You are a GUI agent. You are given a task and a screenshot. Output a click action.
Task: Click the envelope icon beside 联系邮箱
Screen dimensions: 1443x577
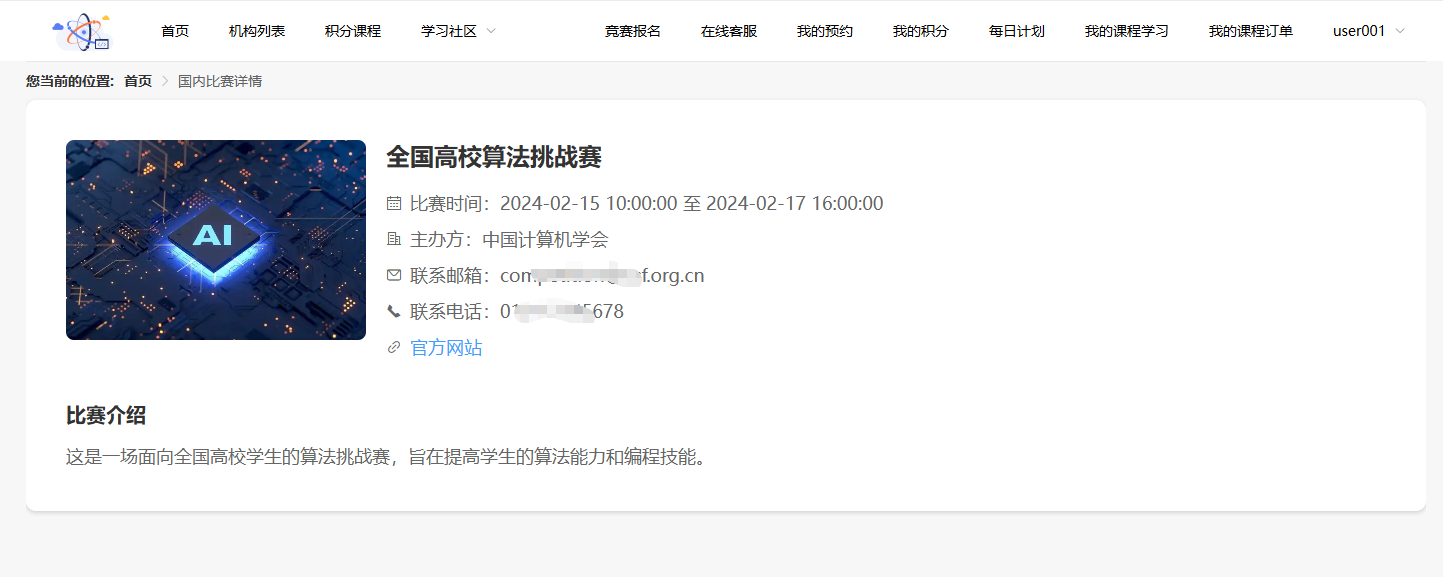[x=394, y=275]
